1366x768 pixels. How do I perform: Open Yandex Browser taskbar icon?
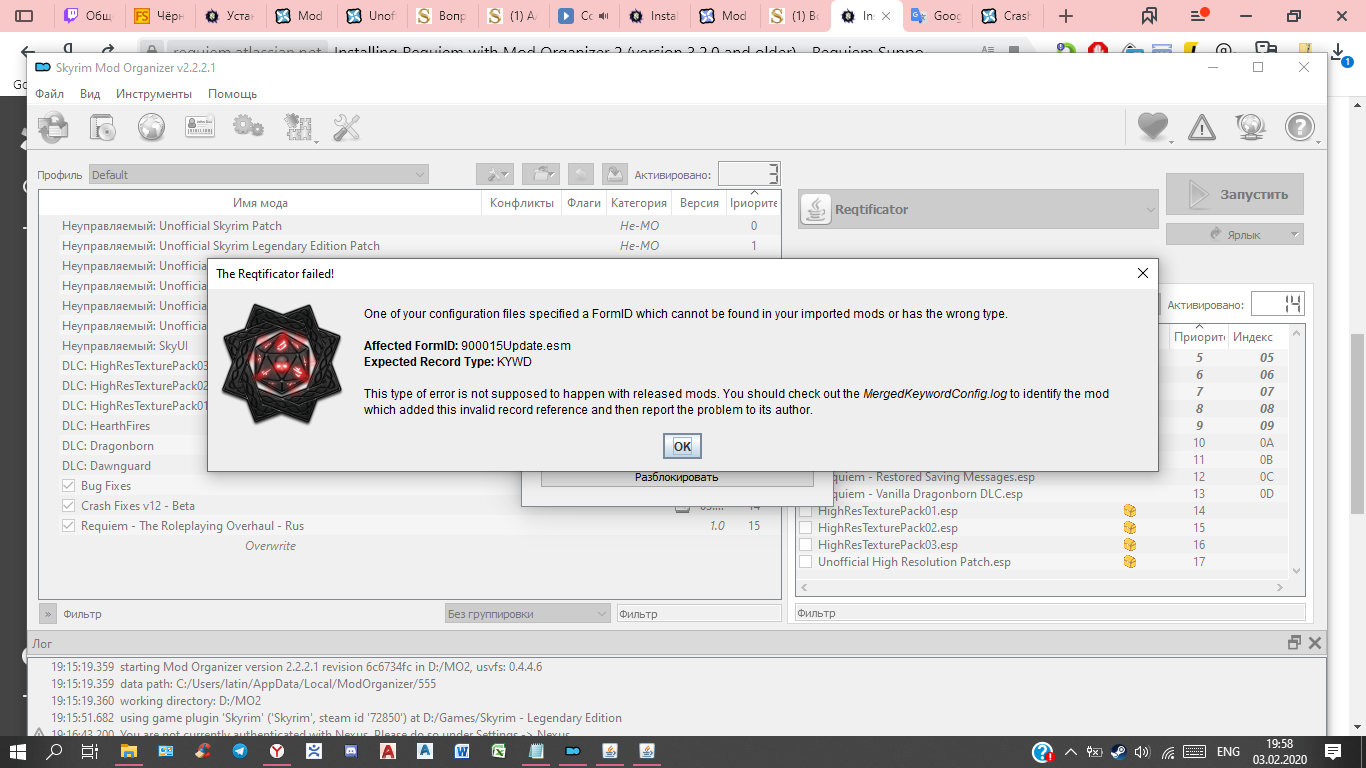(275, 751)
